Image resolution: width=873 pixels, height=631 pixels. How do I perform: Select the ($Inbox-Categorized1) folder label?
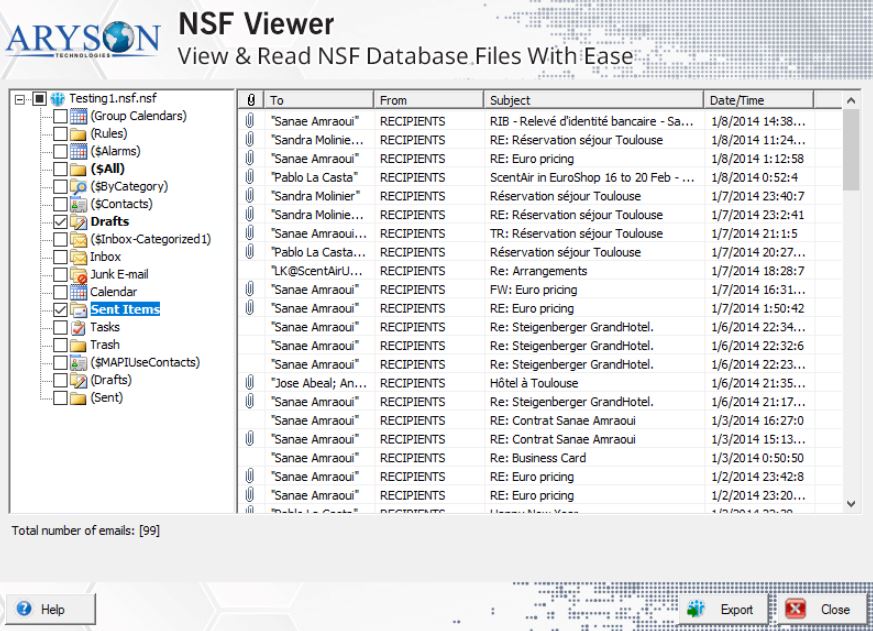[151, 239]
